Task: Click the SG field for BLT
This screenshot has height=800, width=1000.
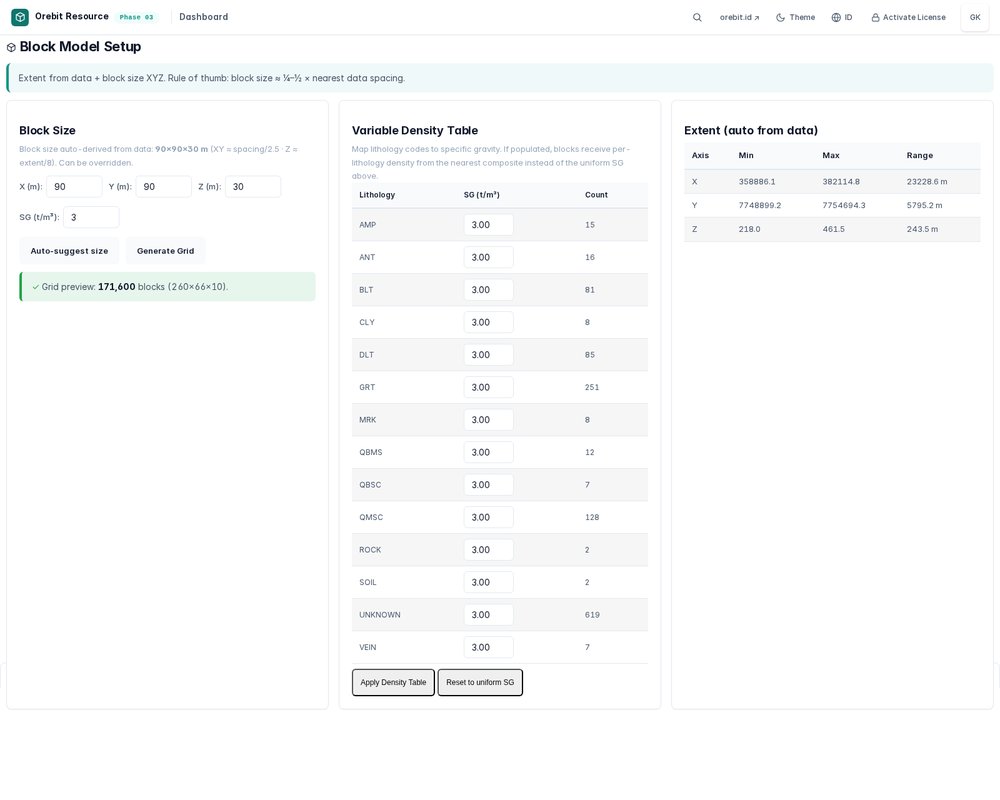Action: point(488,290)
